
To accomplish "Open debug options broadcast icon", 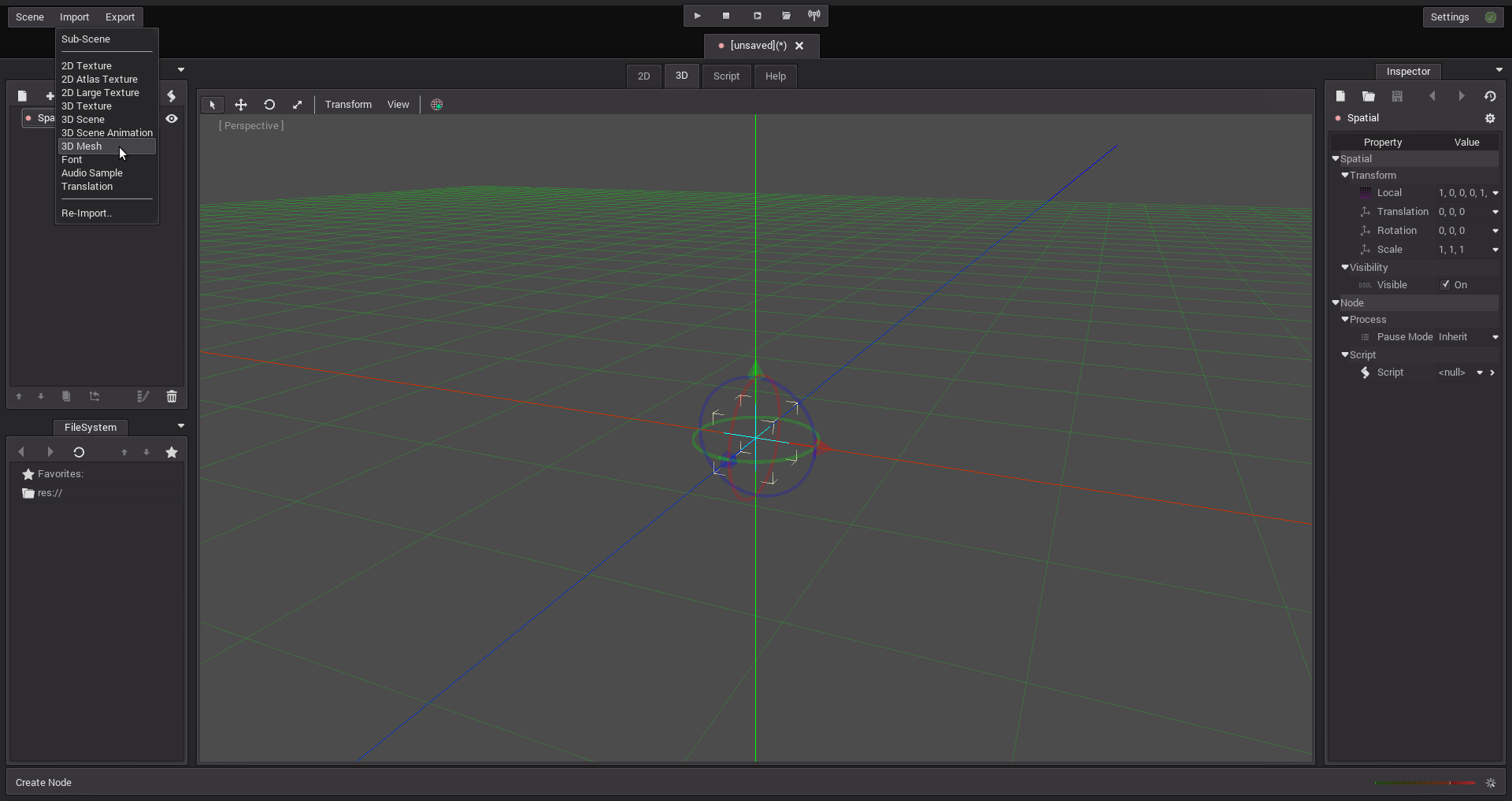I will [814, 16].
